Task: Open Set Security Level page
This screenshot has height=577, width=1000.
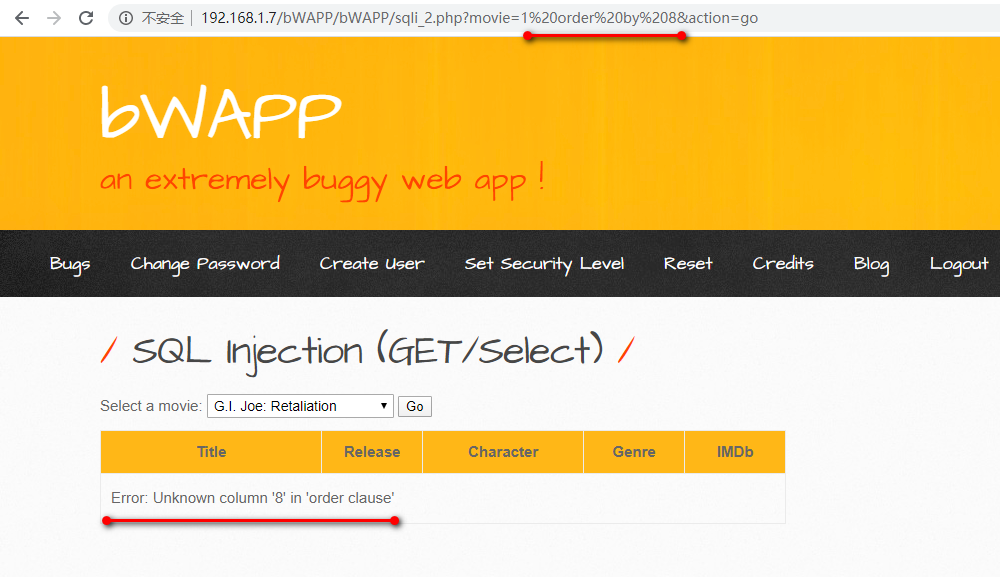Action: coord(544,264)
